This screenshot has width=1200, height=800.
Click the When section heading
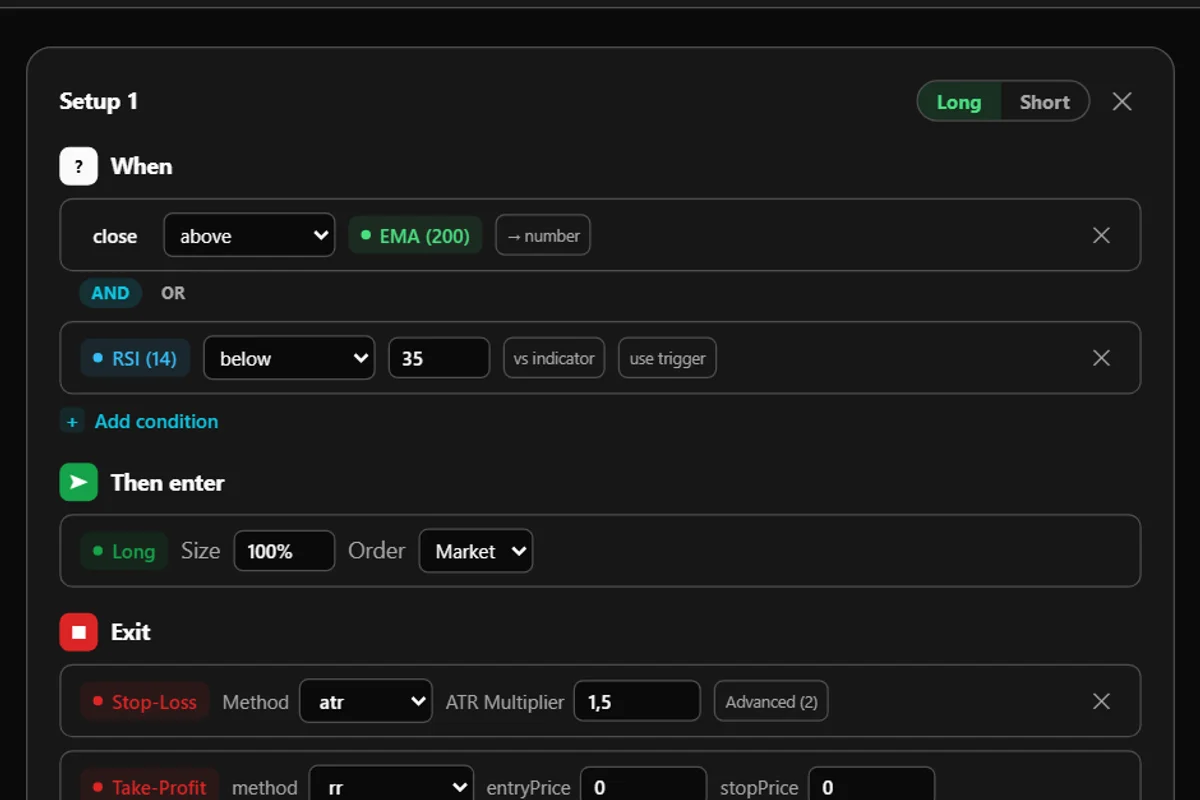click(x=141, y=166)
